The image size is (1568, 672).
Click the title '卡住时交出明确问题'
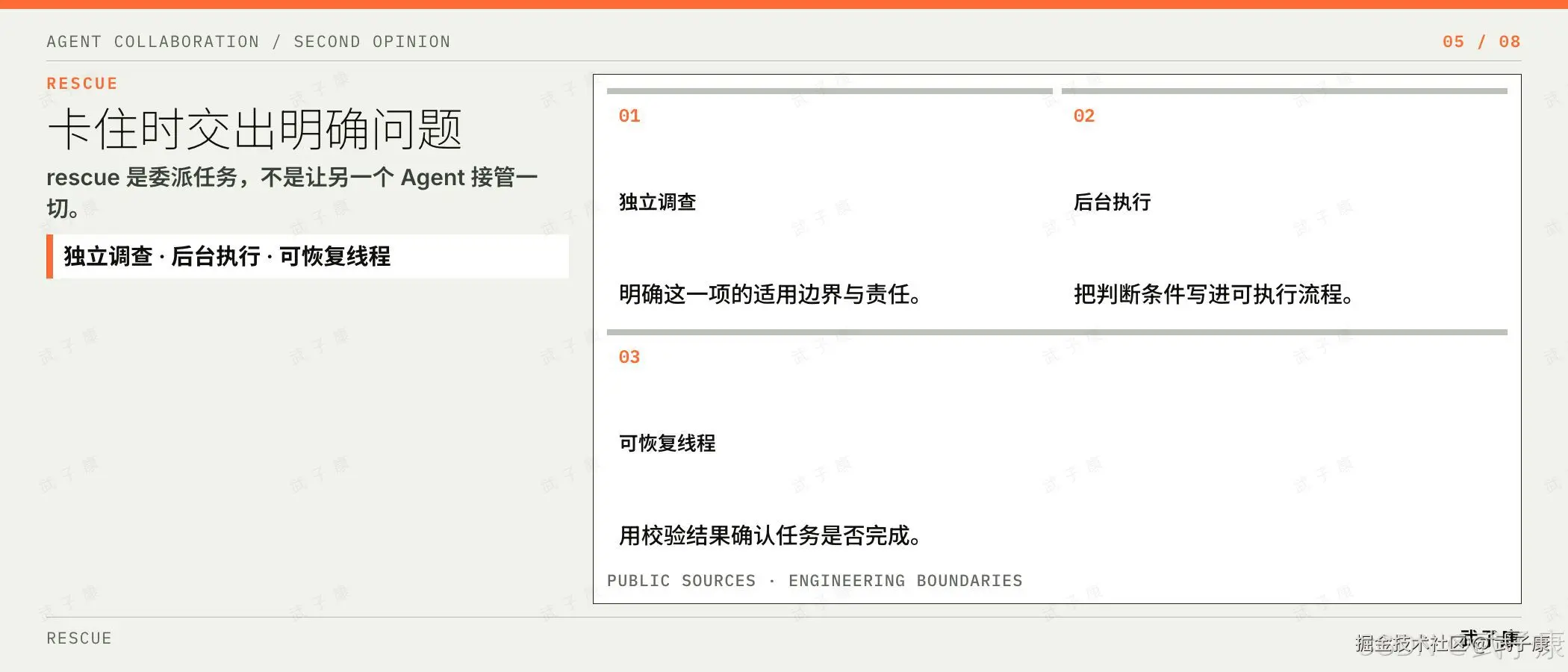click(255, 130)
